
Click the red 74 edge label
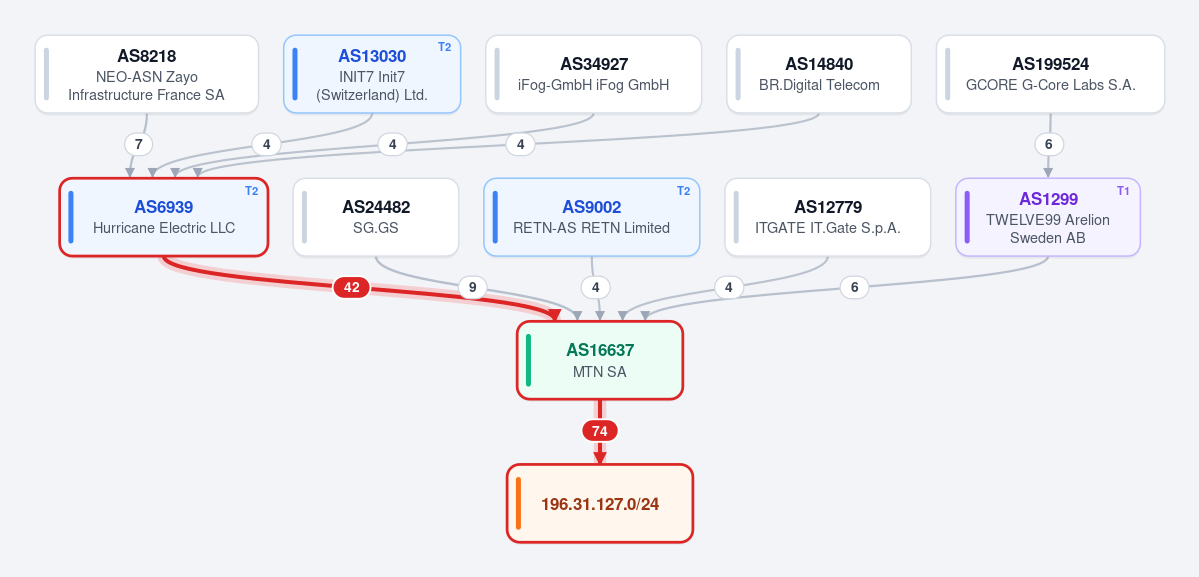click(x=600, y=431)
